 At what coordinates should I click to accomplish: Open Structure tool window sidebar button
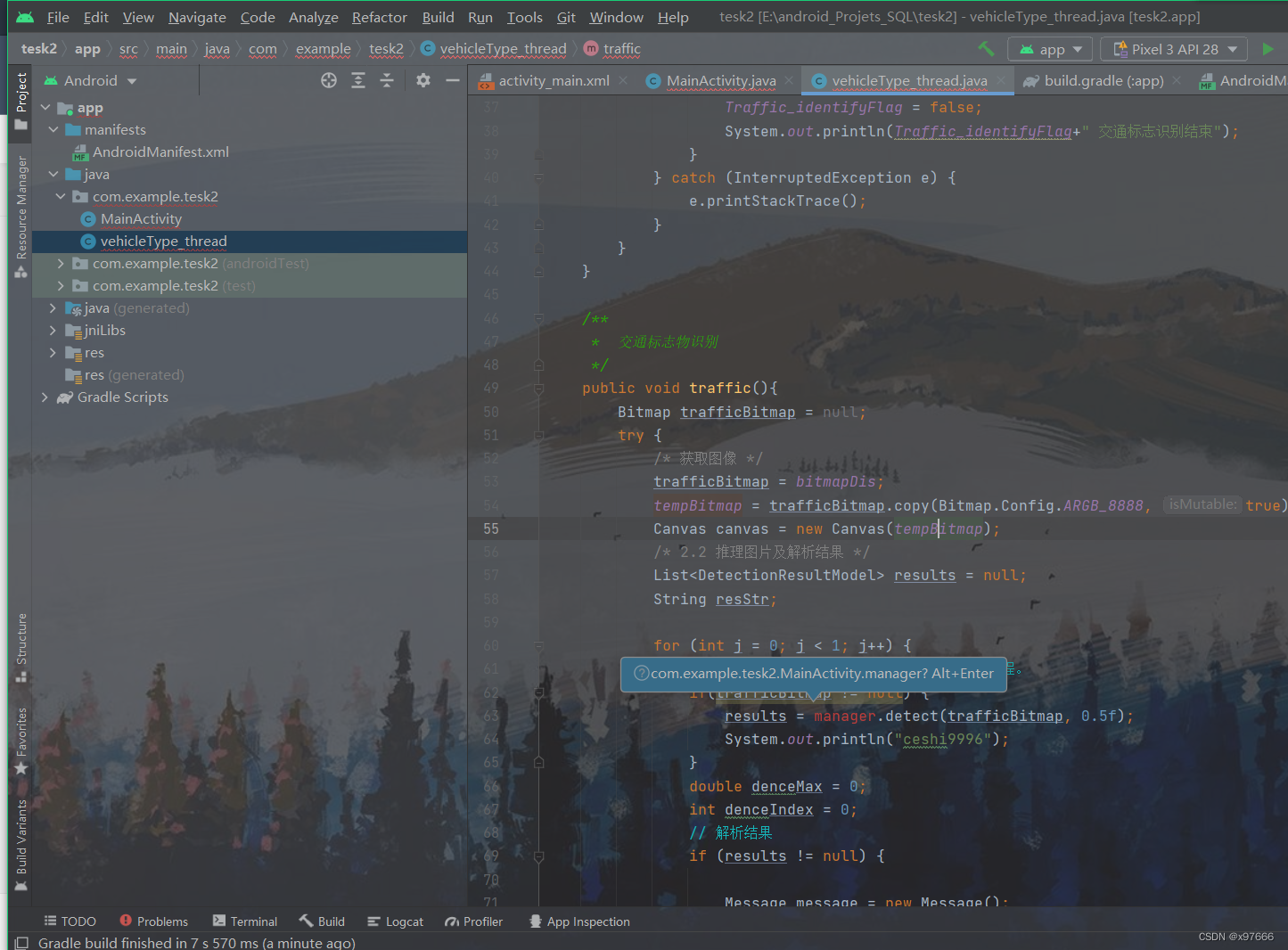pyautogui.click(x=21, y=648)
